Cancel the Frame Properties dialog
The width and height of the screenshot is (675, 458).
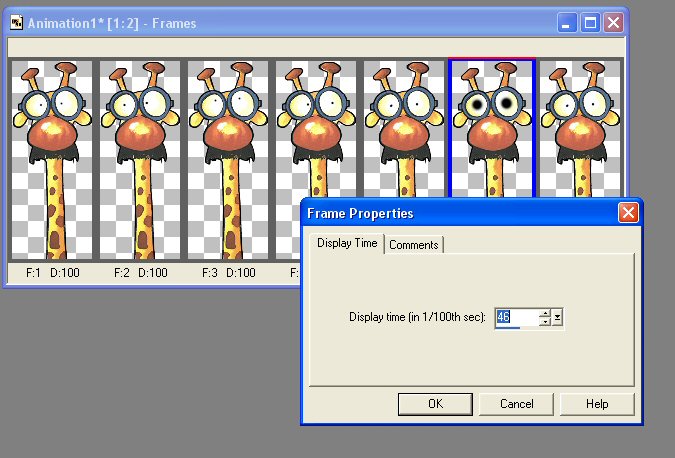[x=516, y=404]
